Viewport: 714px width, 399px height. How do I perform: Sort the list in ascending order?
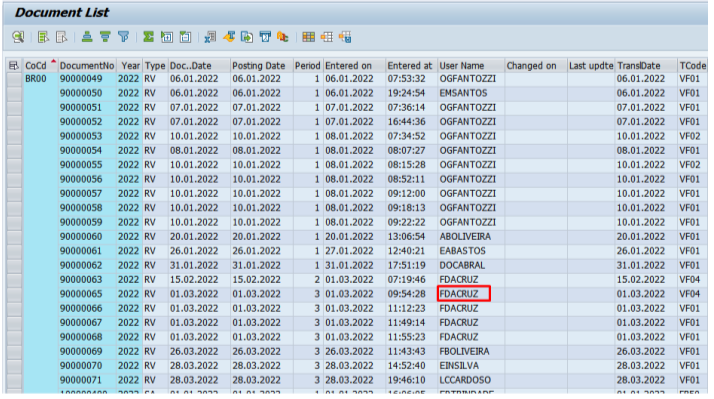click(87, 37)
